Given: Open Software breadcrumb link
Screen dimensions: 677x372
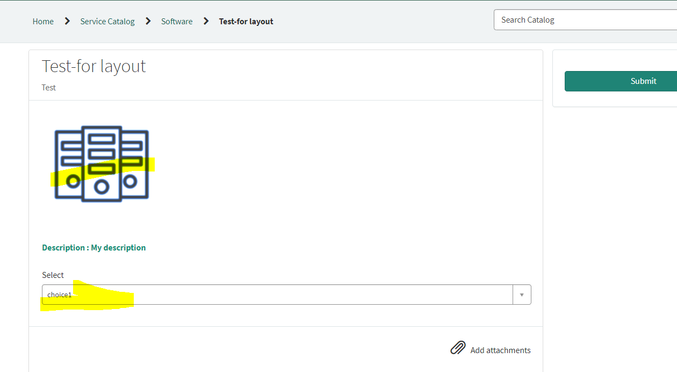Looking at the screenshot, I should coord(177,21).
